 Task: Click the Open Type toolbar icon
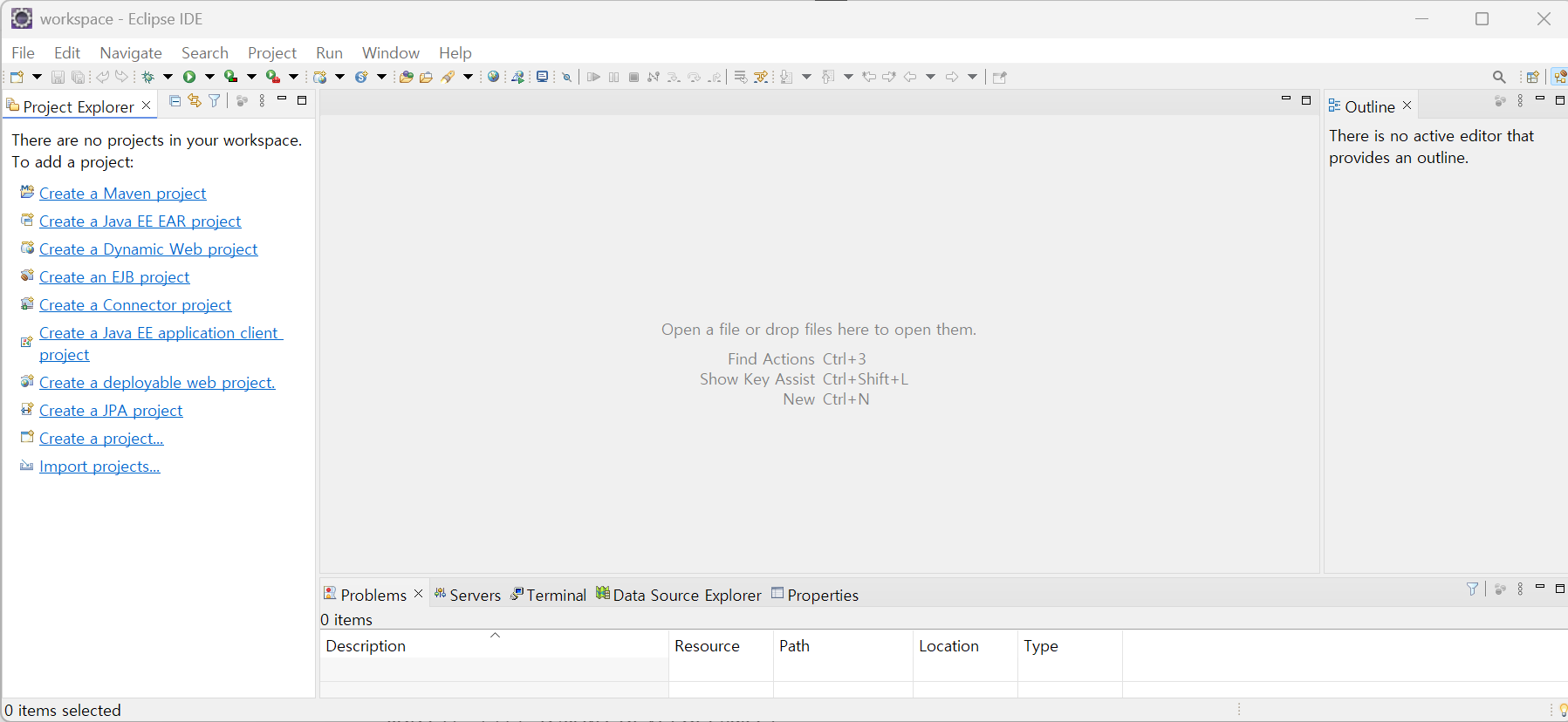pos(406,77)
